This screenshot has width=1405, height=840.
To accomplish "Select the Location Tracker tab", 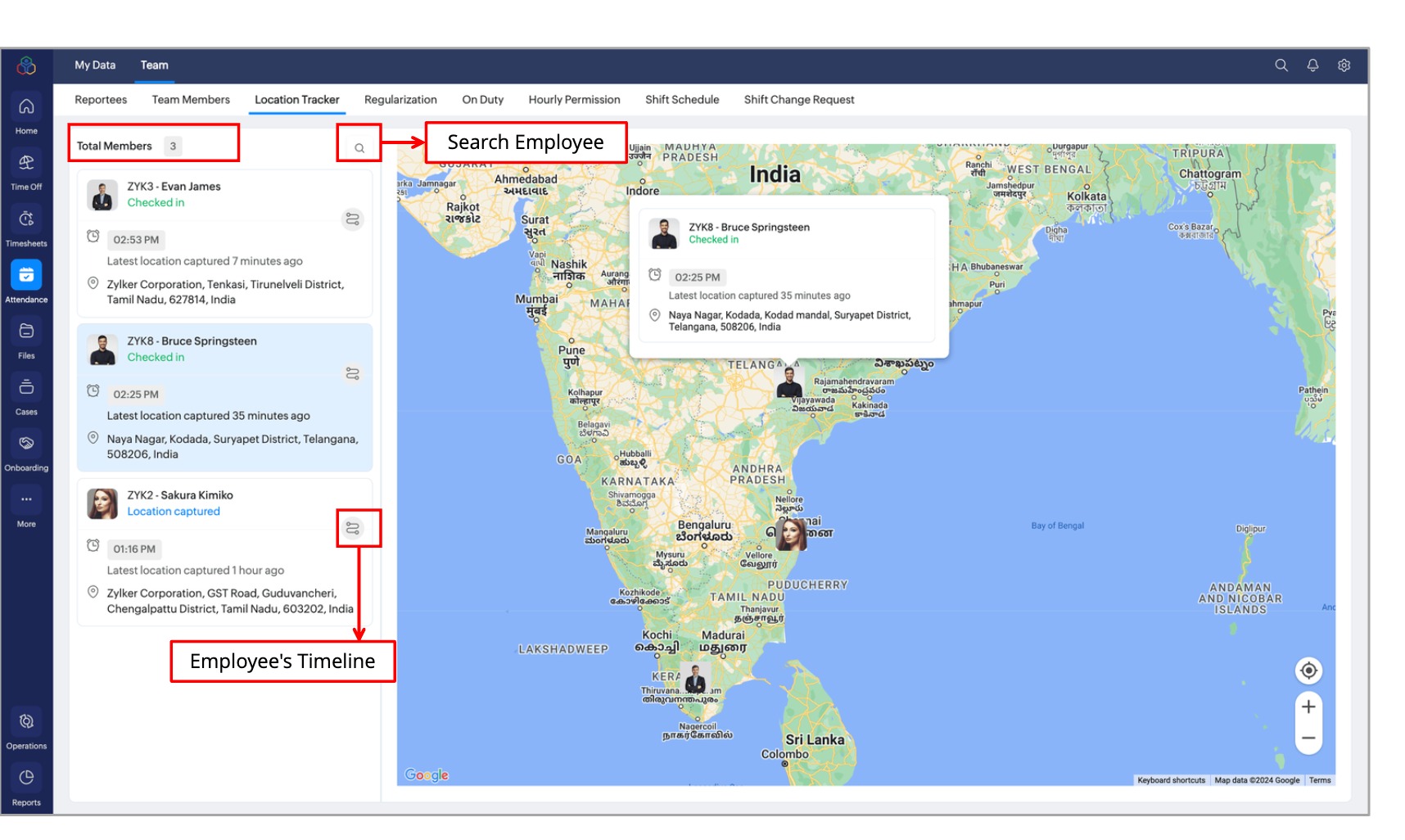I will coord(297,100).
